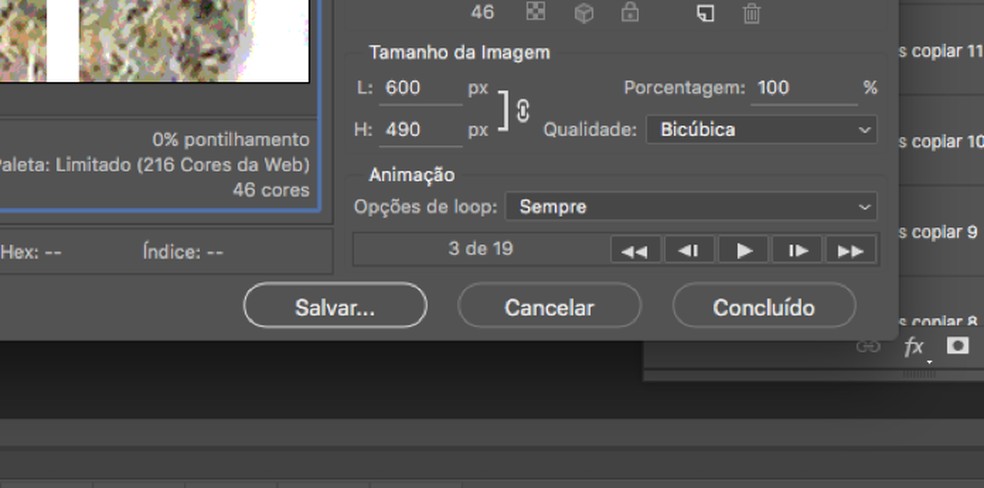Click the Porcentagem field showing 100

804,88
